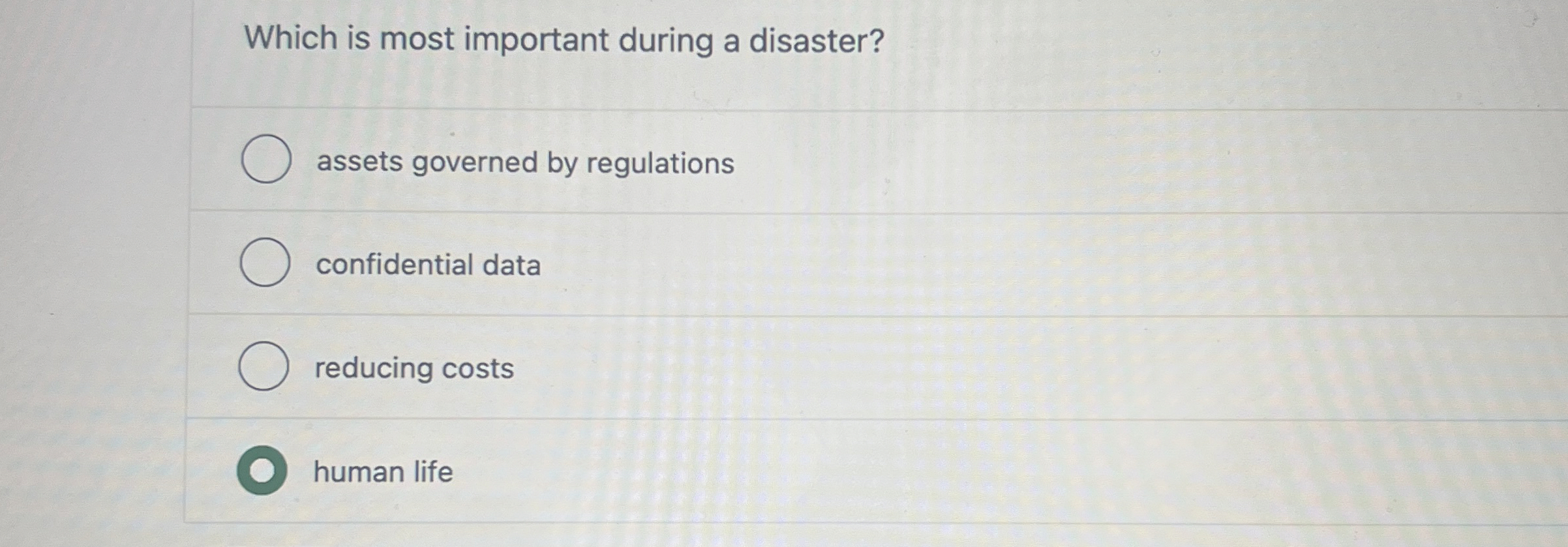Click the 'confidential data' answer label

[427, 265]
